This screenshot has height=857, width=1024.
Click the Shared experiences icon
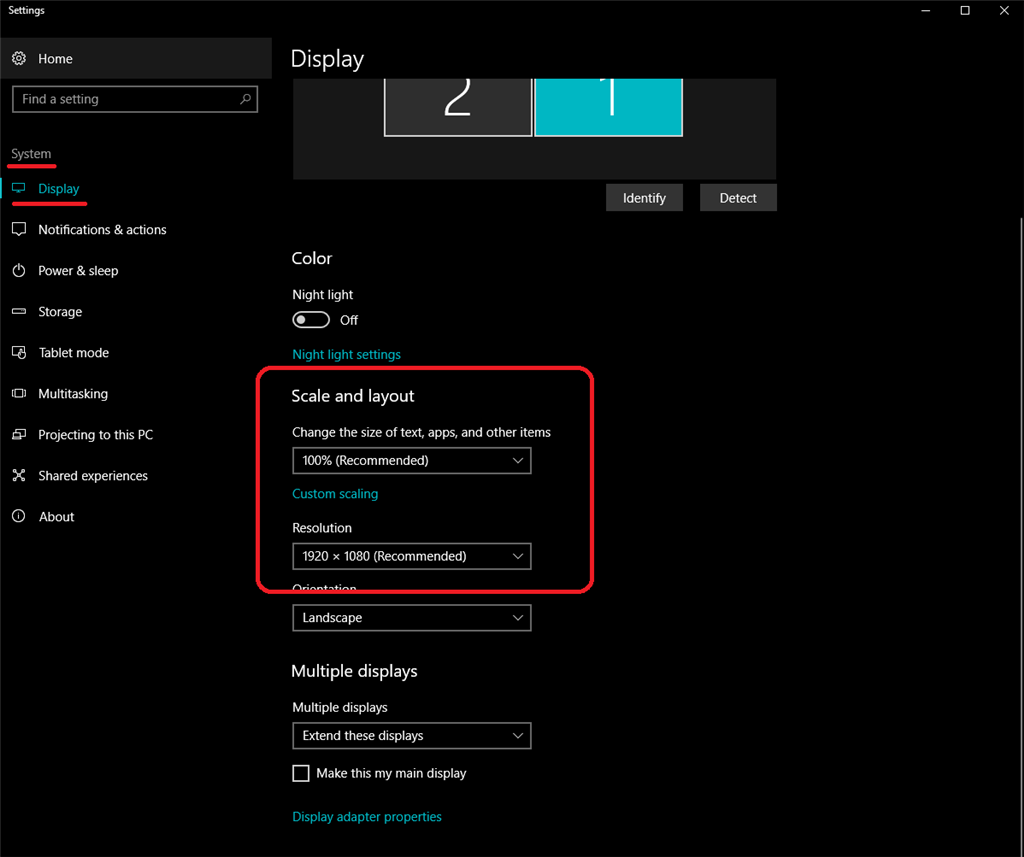18,476
